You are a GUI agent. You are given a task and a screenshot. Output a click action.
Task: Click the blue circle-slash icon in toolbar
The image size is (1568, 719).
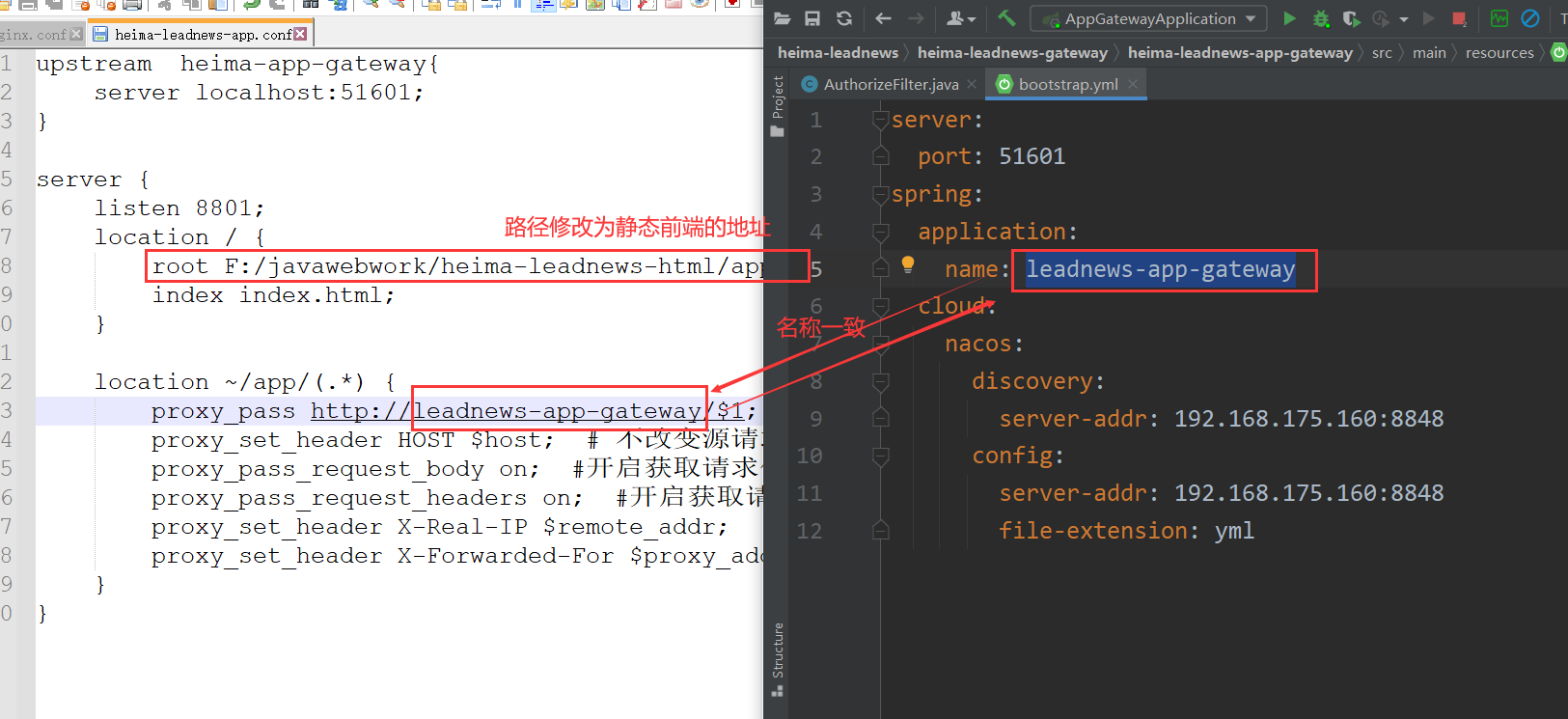click(1530, 18)
